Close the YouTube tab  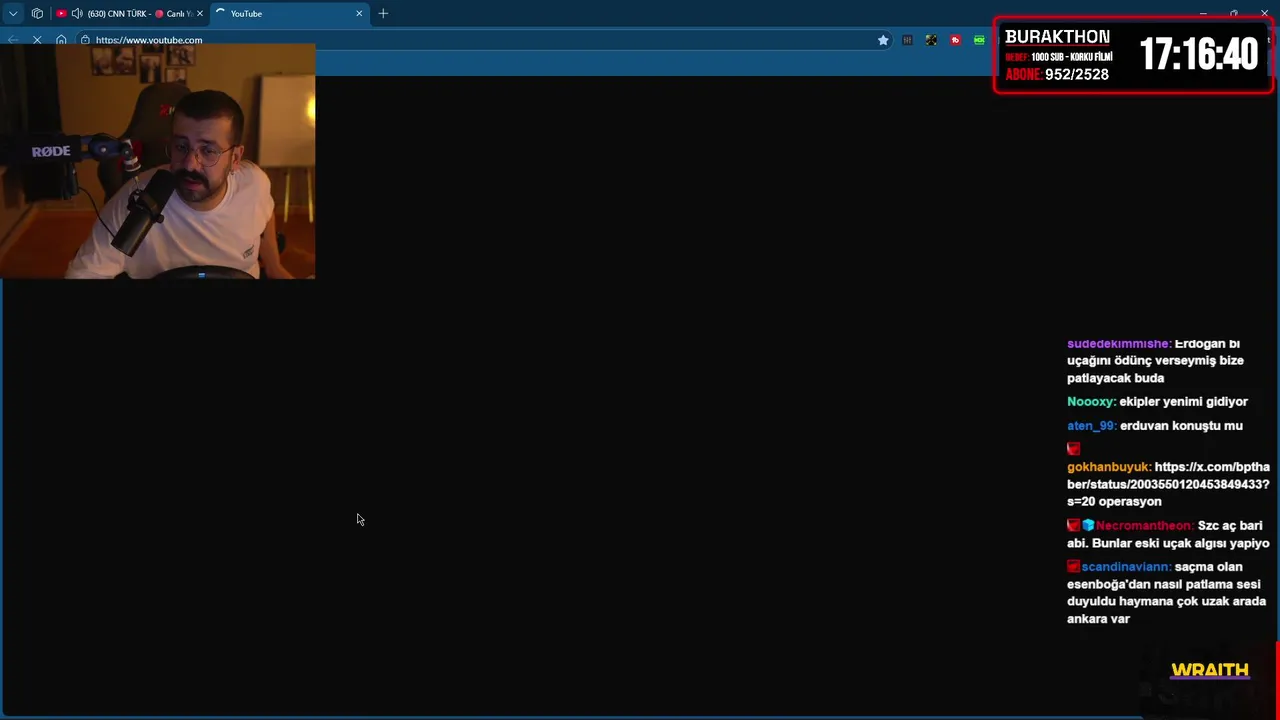click(359, 14)
